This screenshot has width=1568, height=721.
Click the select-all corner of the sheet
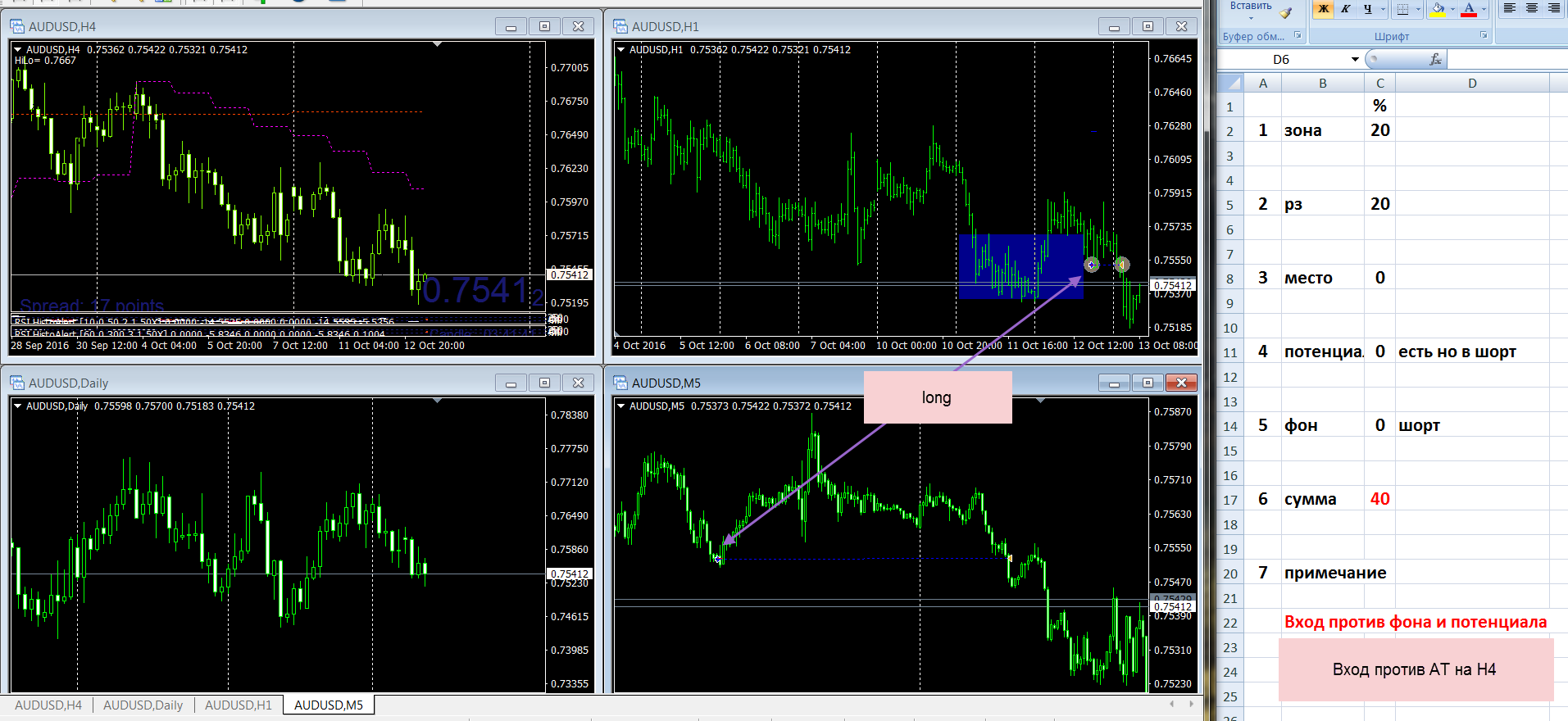[x=1230, y=83]
